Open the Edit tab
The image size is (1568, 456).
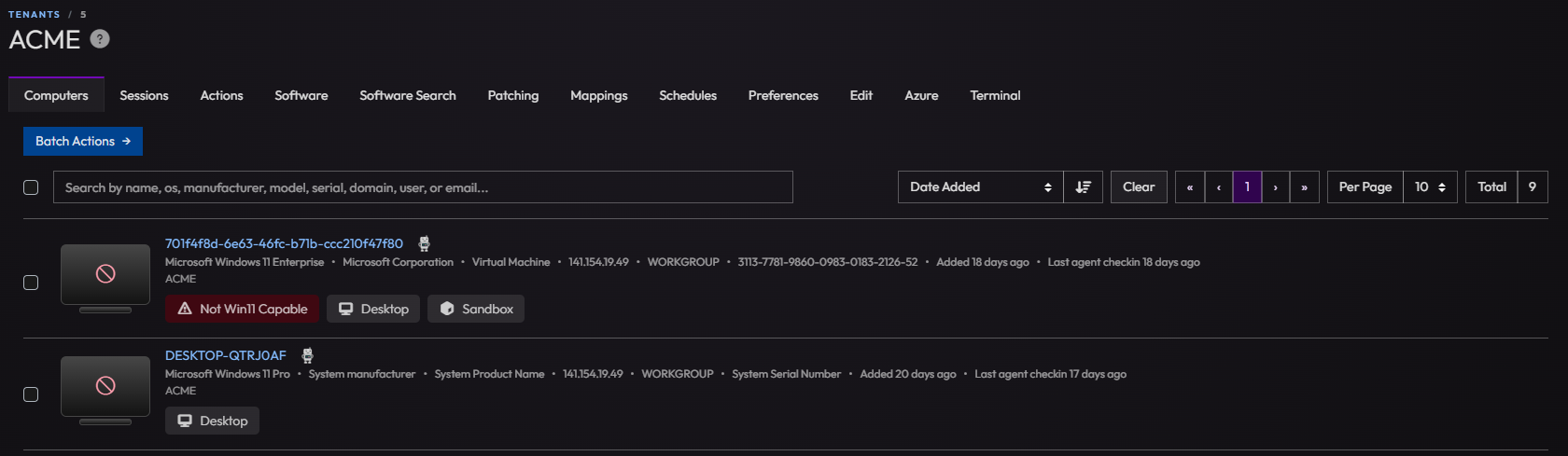[861, 95]
